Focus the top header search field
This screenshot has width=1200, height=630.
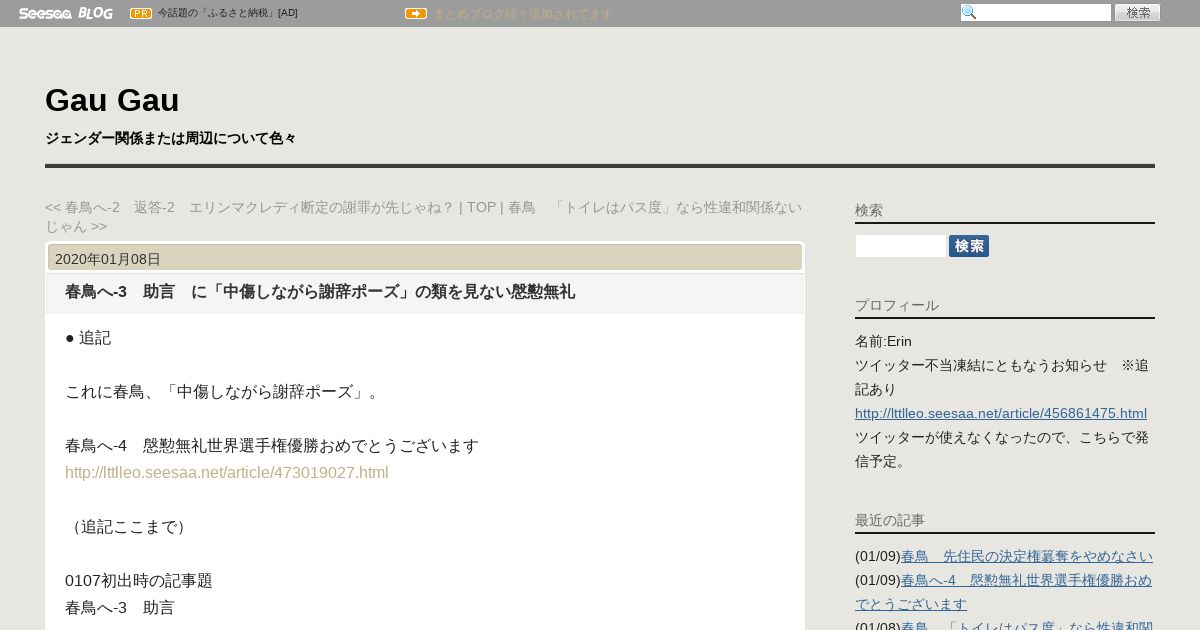click(x=1036, y=12)
